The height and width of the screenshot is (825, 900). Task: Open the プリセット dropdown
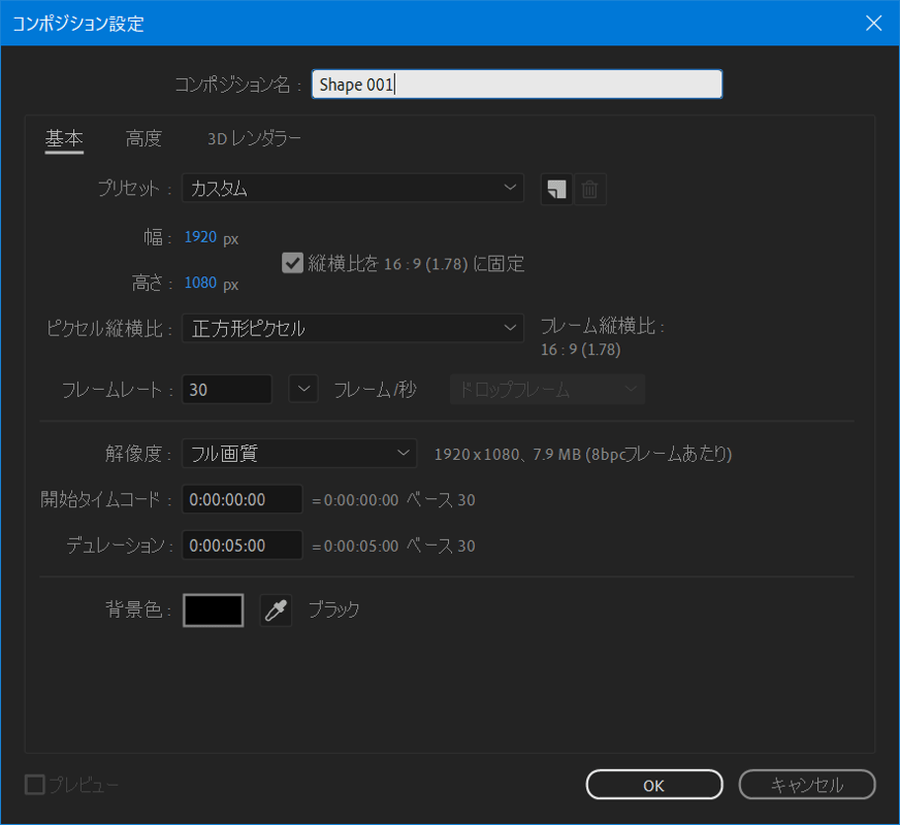[x=352, y=188]
